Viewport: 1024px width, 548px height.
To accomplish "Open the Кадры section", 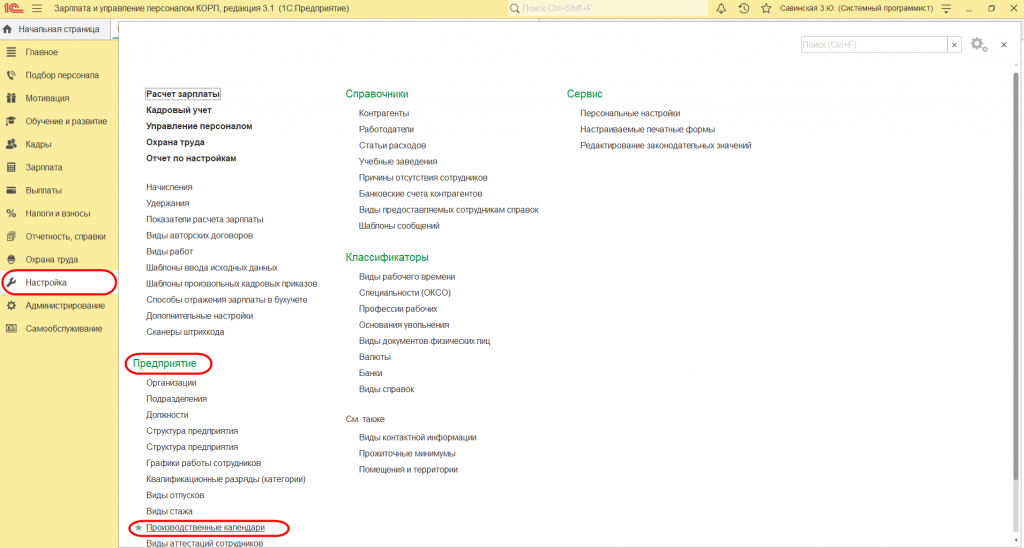I will pos(39,144).
